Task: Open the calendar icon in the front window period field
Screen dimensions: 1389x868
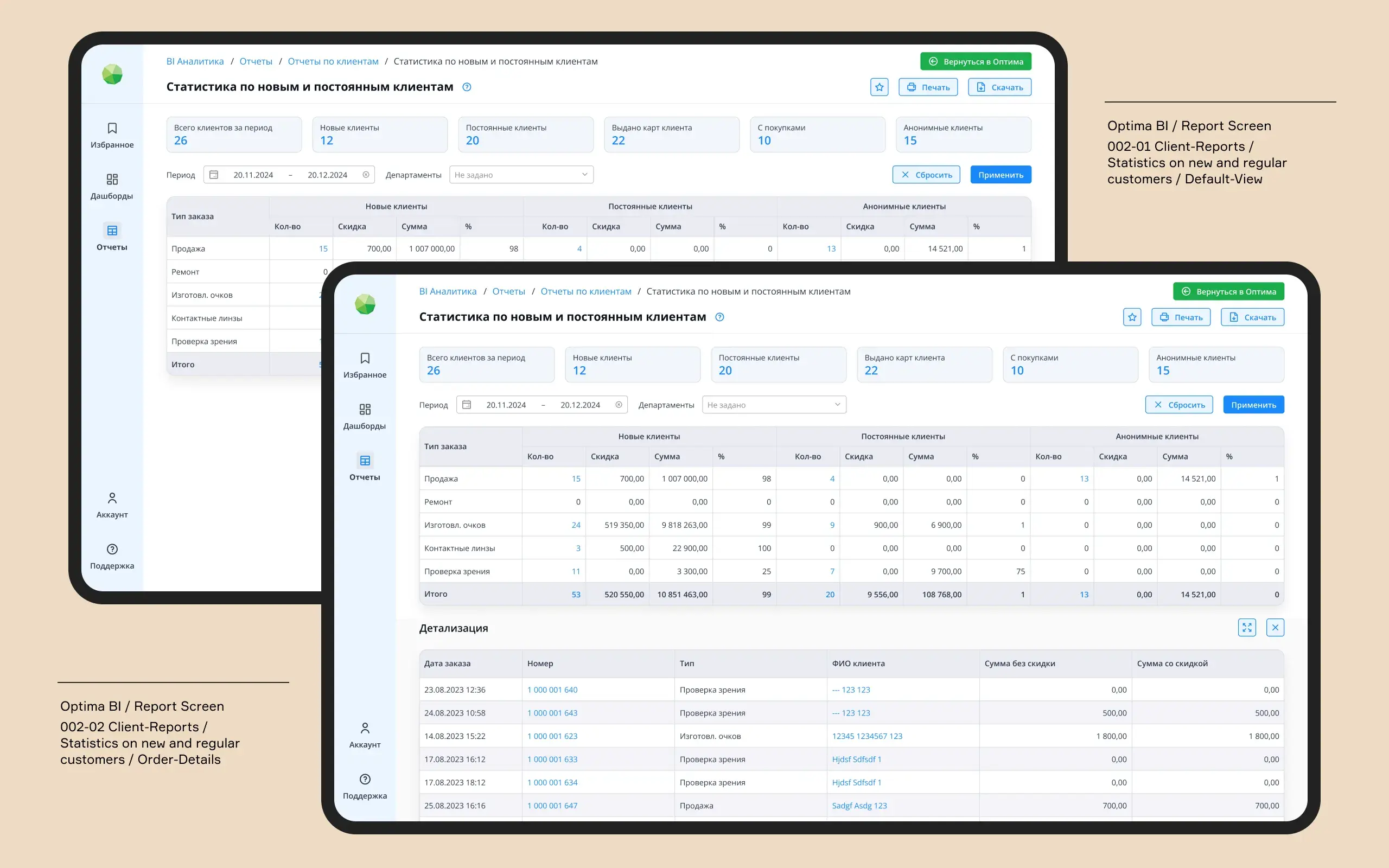Action: [x=467, y=405]
